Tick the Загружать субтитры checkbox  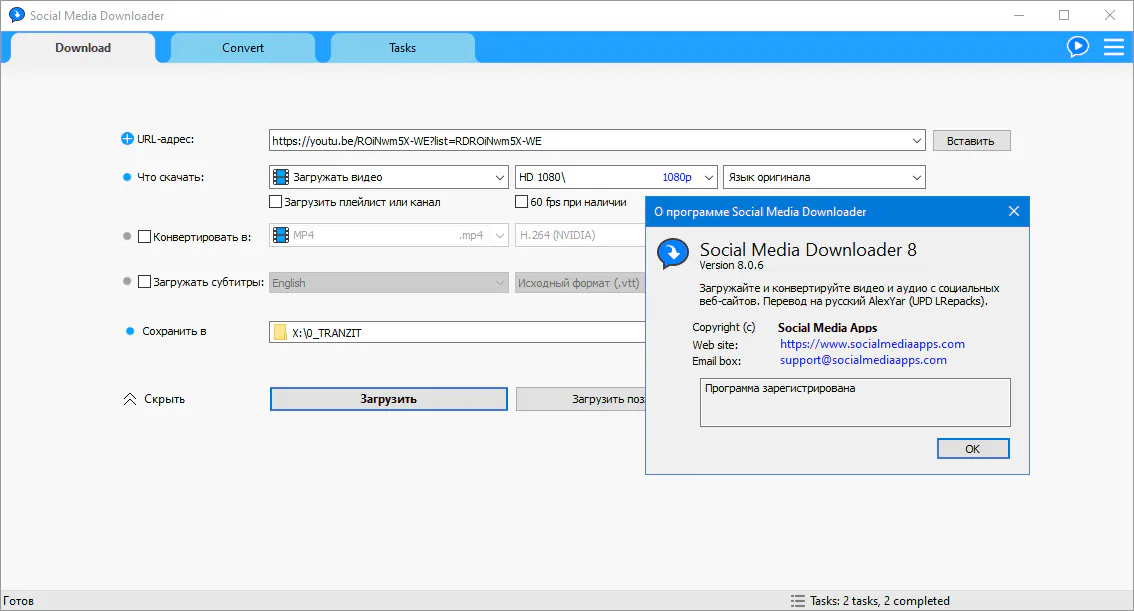coord(144,282)
